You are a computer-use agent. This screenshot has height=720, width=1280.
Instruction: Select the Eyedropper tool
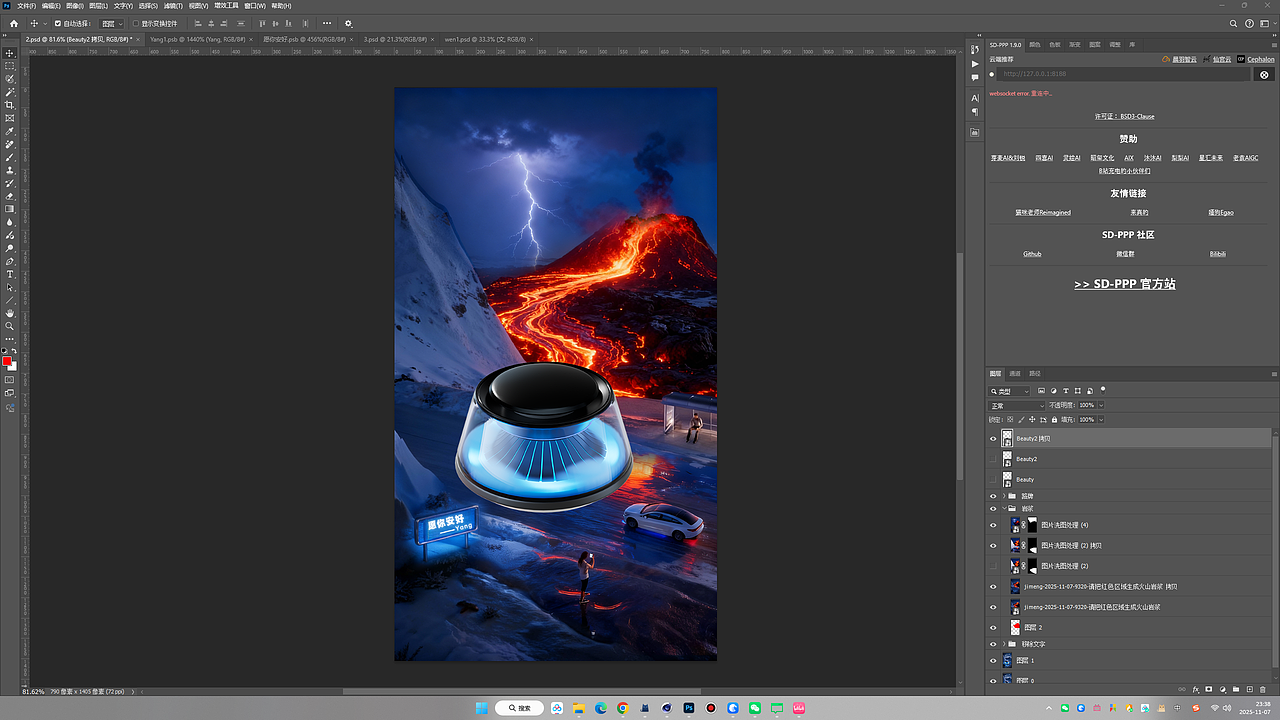(10, 131)
